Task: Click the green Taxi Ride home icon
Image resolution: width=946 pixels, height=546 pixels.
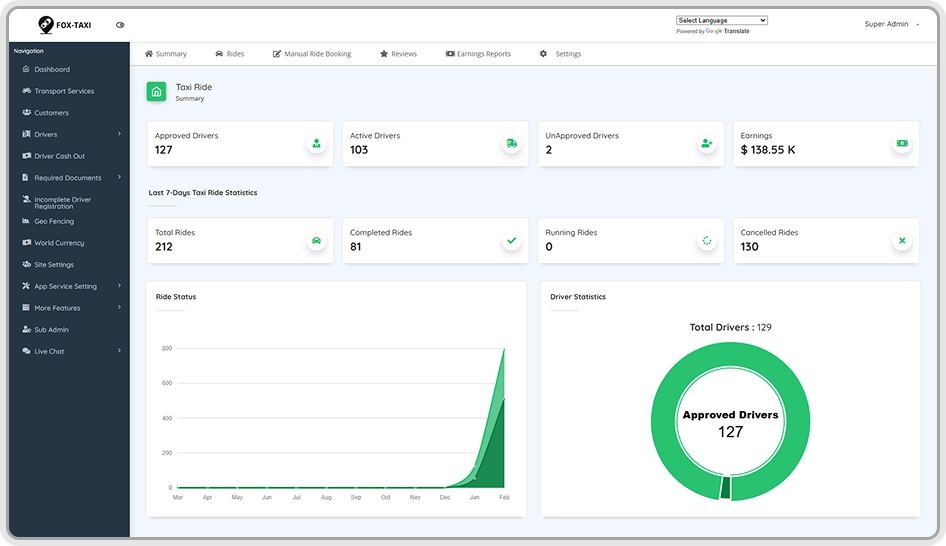Action: (156, 92)
